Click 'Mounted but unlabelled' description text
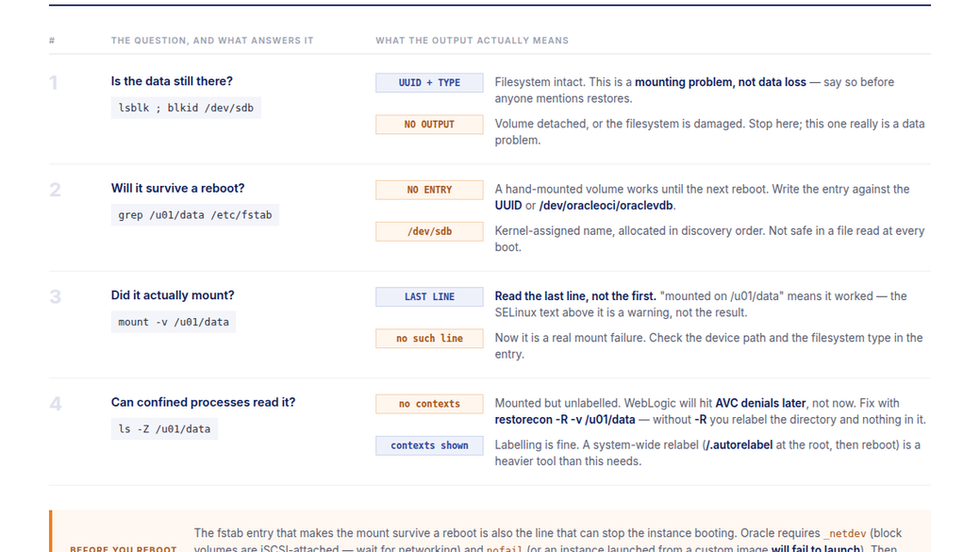The width and height of the screenshot is (980, 552). [556, 403]
